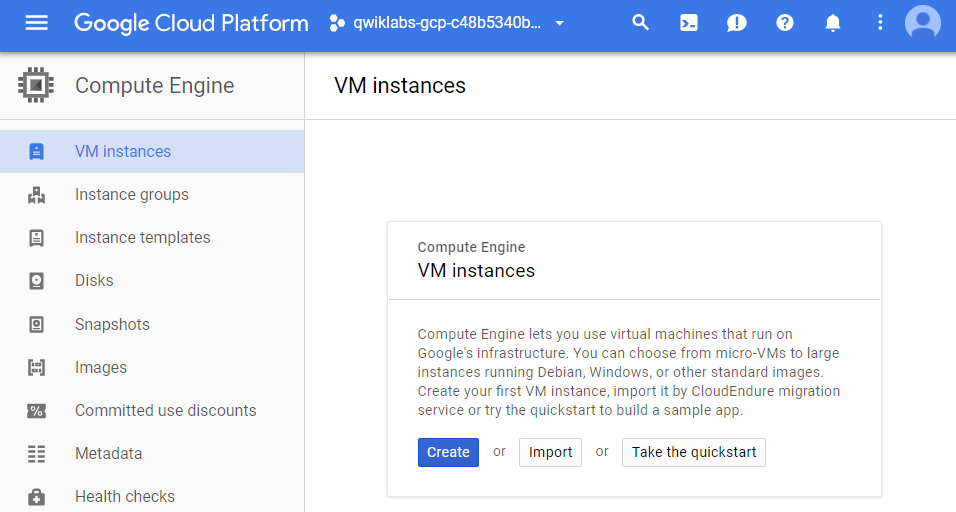The image size is (956, 512).
Task: Click the Metadata list icon
Action: pos(37,454)
